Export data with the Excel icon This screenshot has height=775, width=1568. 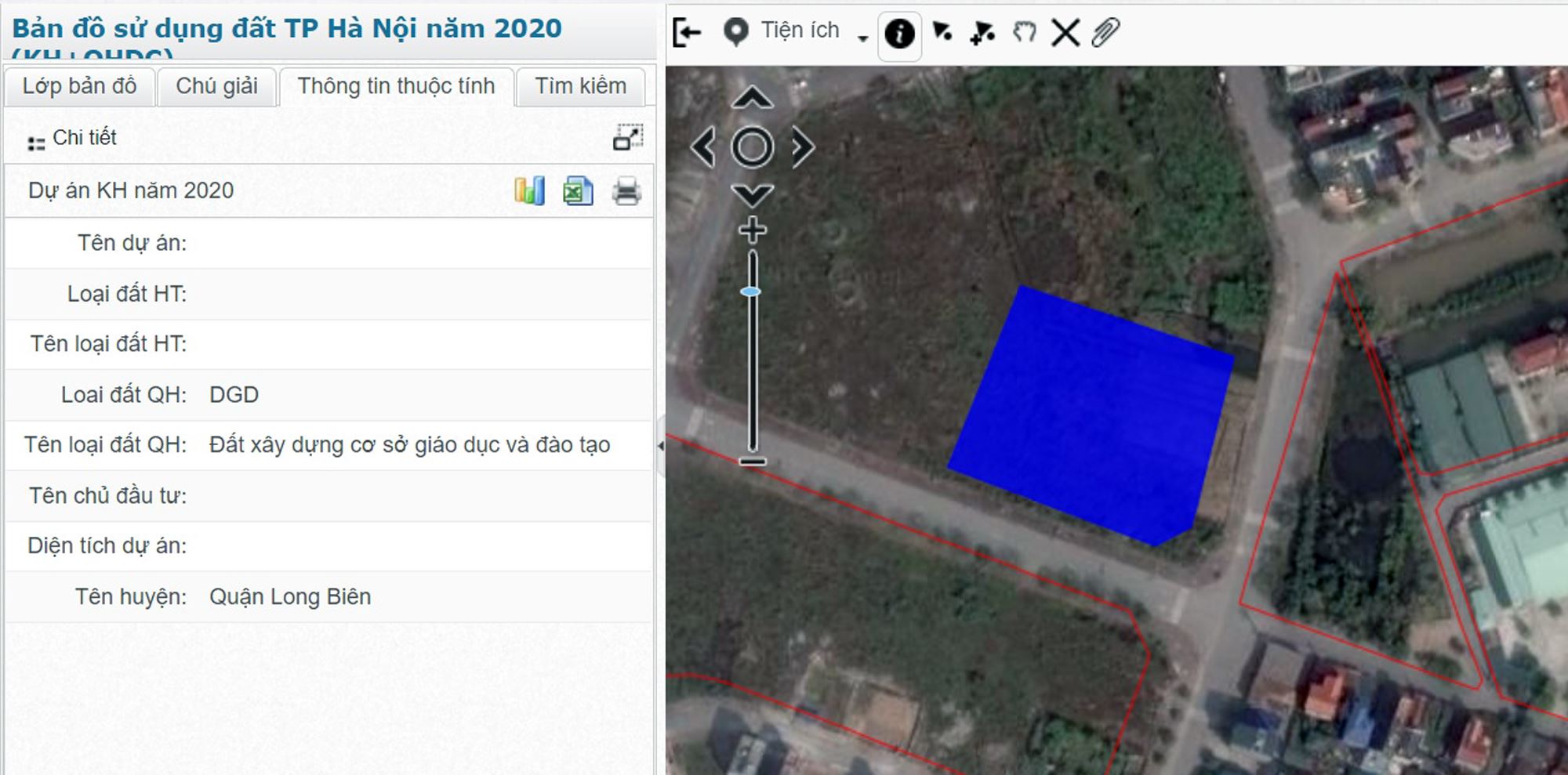(579, 191)
